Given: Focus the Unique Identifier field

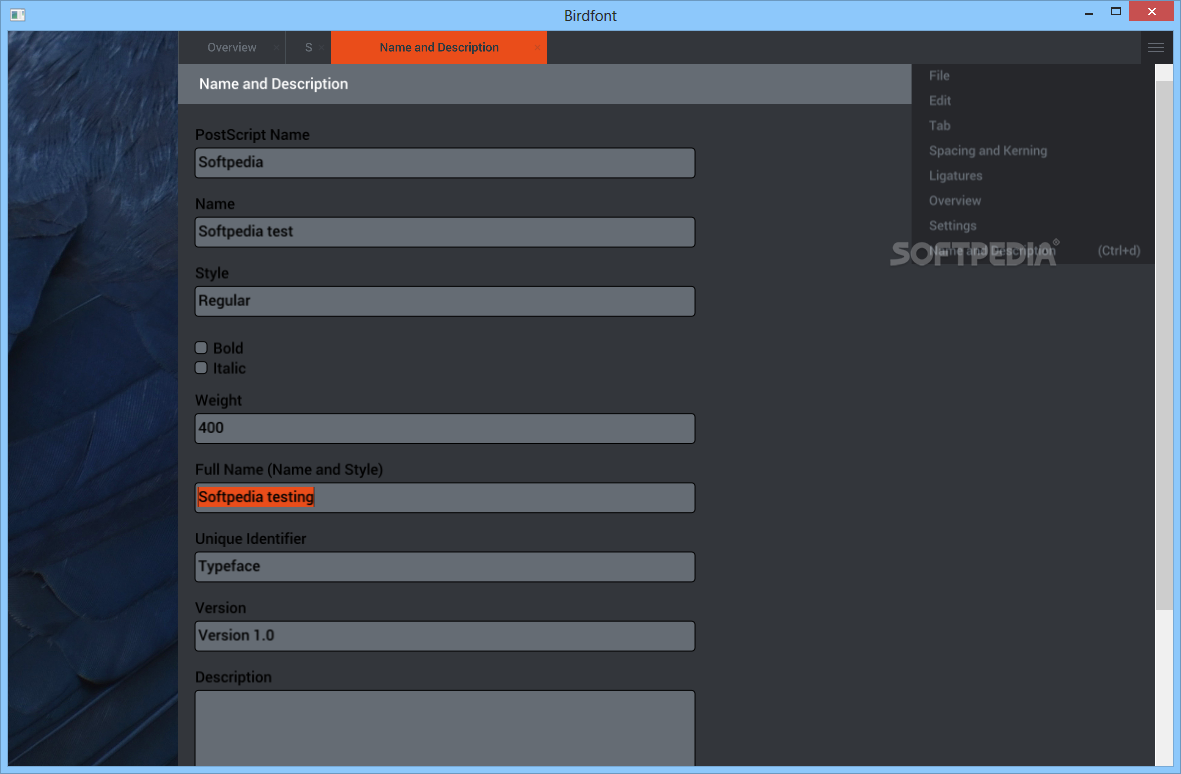Looking at the screenshot, I should [x=444, y=567].
